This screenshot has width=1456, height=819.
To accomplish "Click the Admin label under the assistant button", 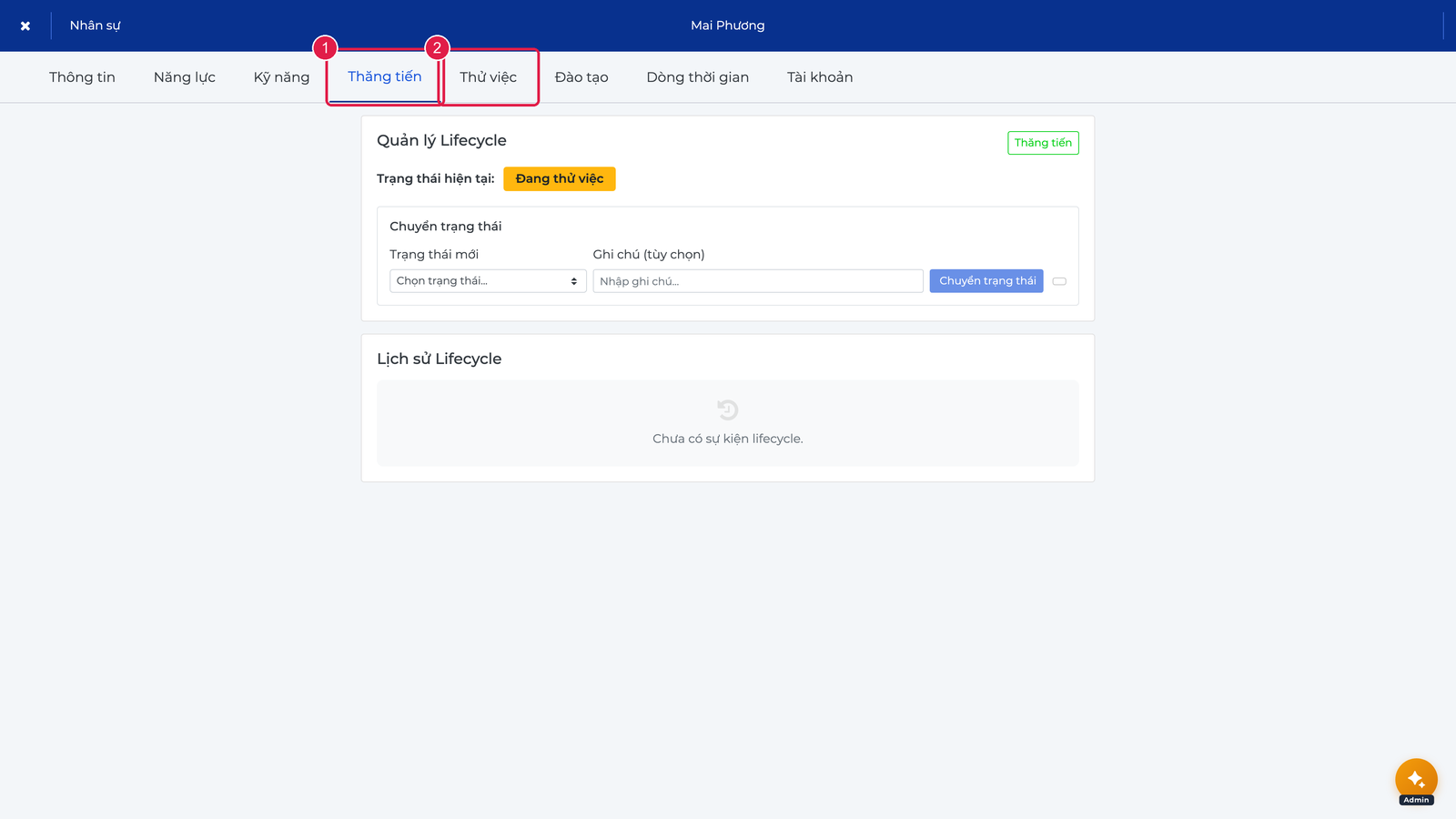I will (x=1416, y=800).
